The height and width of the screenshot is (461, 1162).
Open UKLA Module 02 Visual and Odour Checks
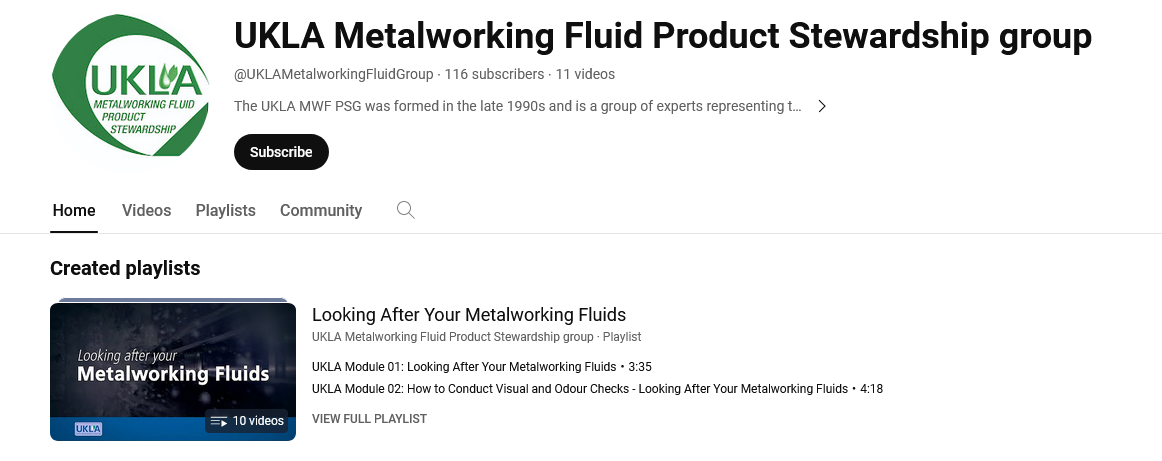point(580,389)
